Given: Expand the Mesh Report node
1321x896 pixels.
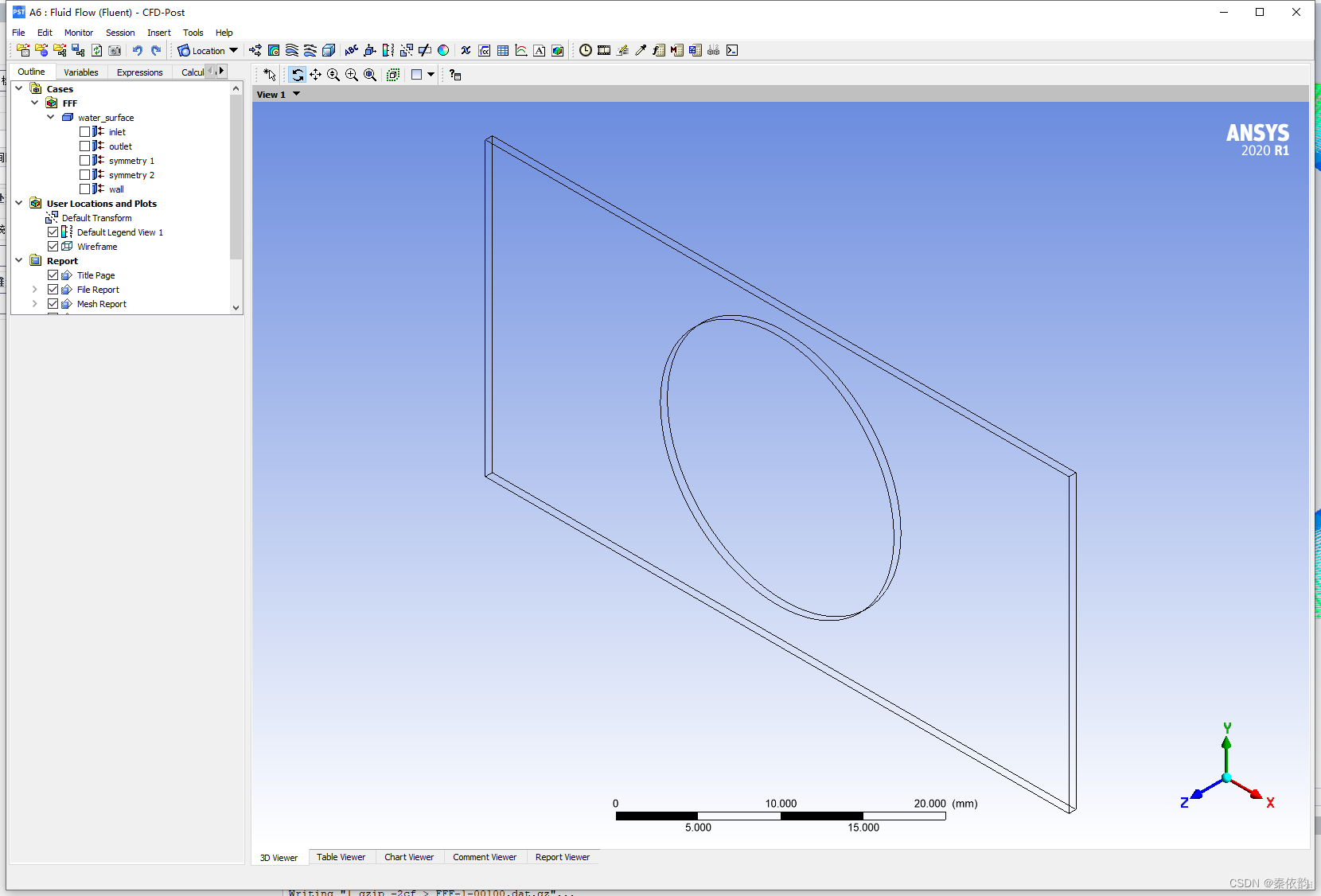Looking at the screenshot, I should tap(35, 304).
